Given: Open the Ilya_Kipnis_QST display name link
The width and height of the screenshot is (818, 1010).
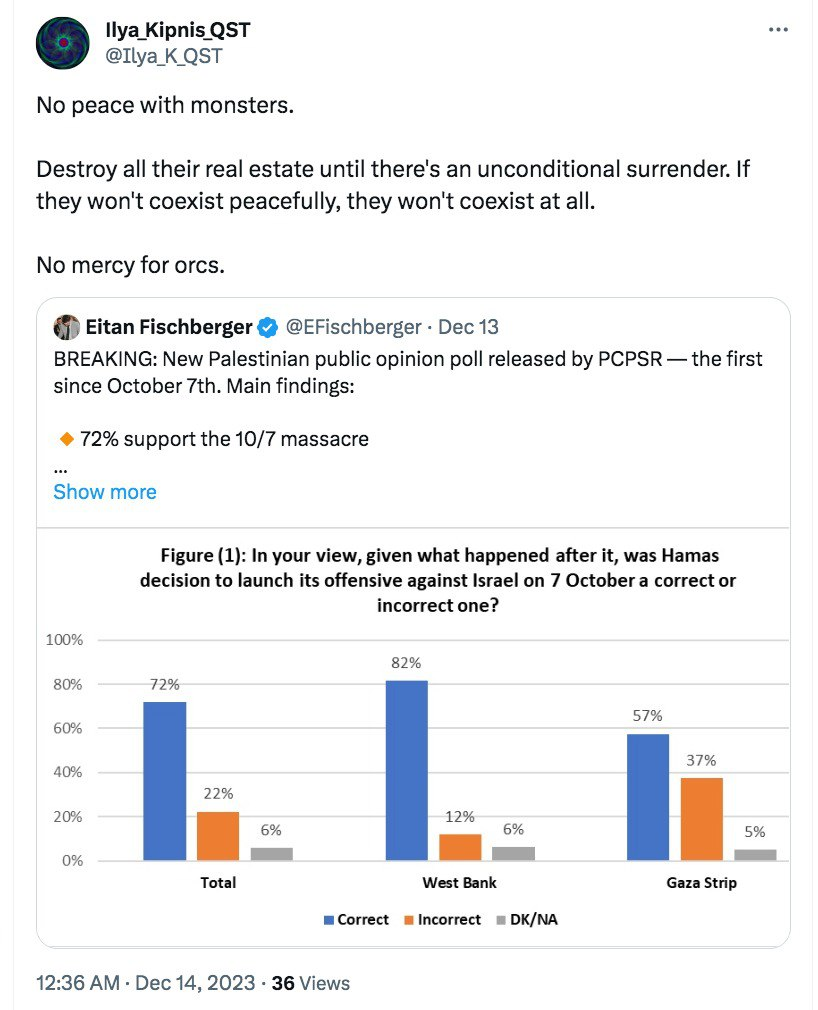Looking at the screenshot, I should point(177,31).
